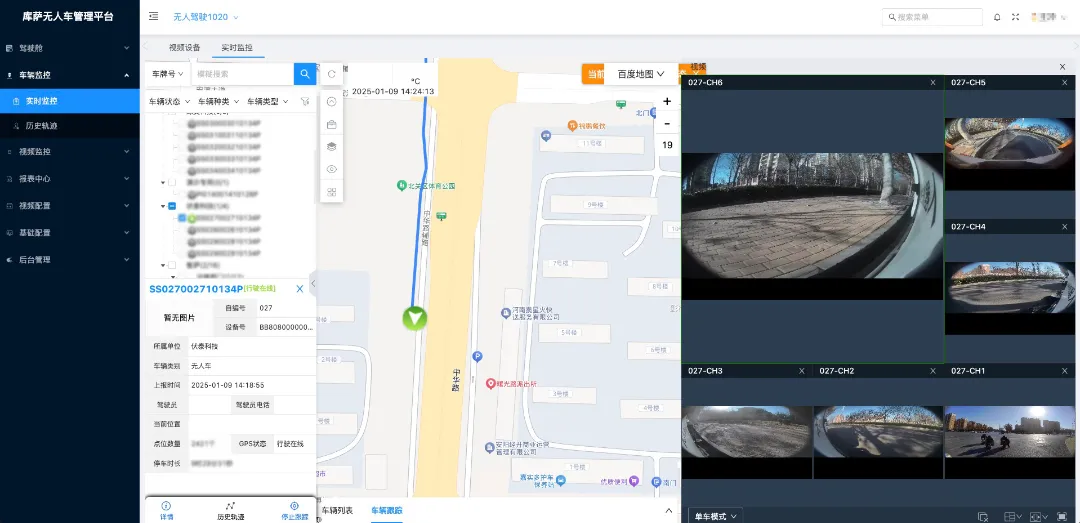The height and width of the screenshot is (523, 1080).
Task: Click the blue search magnifier button
Action: tap(304, 74)
